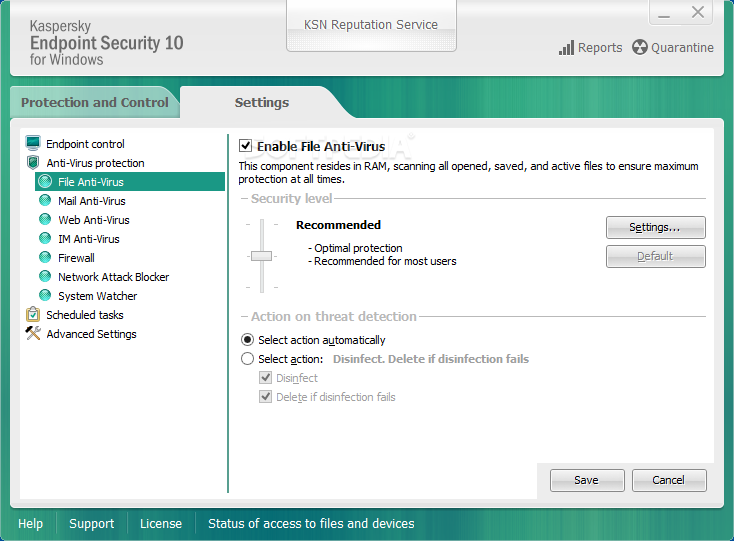Viewport: 734px width, 541px height.
Task: Click the System Watcher status circle icon
Action: 45,296
